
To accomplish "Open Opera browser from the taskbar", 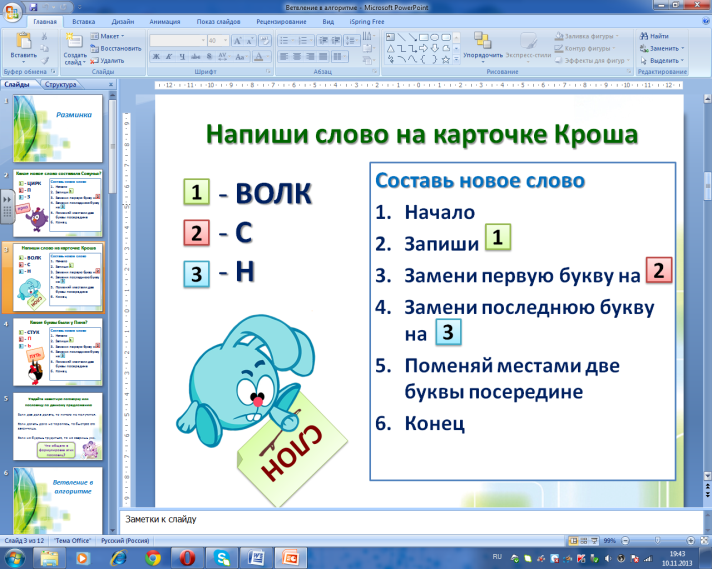I will coord(187,558).
